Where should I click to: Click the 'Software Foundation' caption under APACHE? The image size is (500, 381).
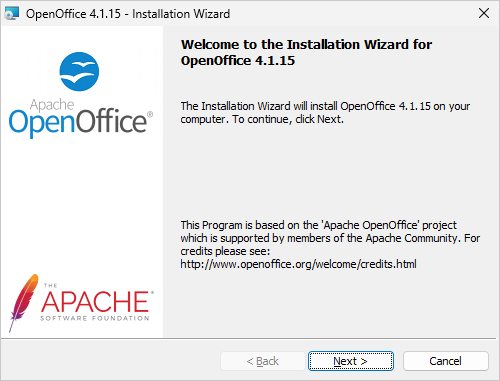tap(95, 318)
